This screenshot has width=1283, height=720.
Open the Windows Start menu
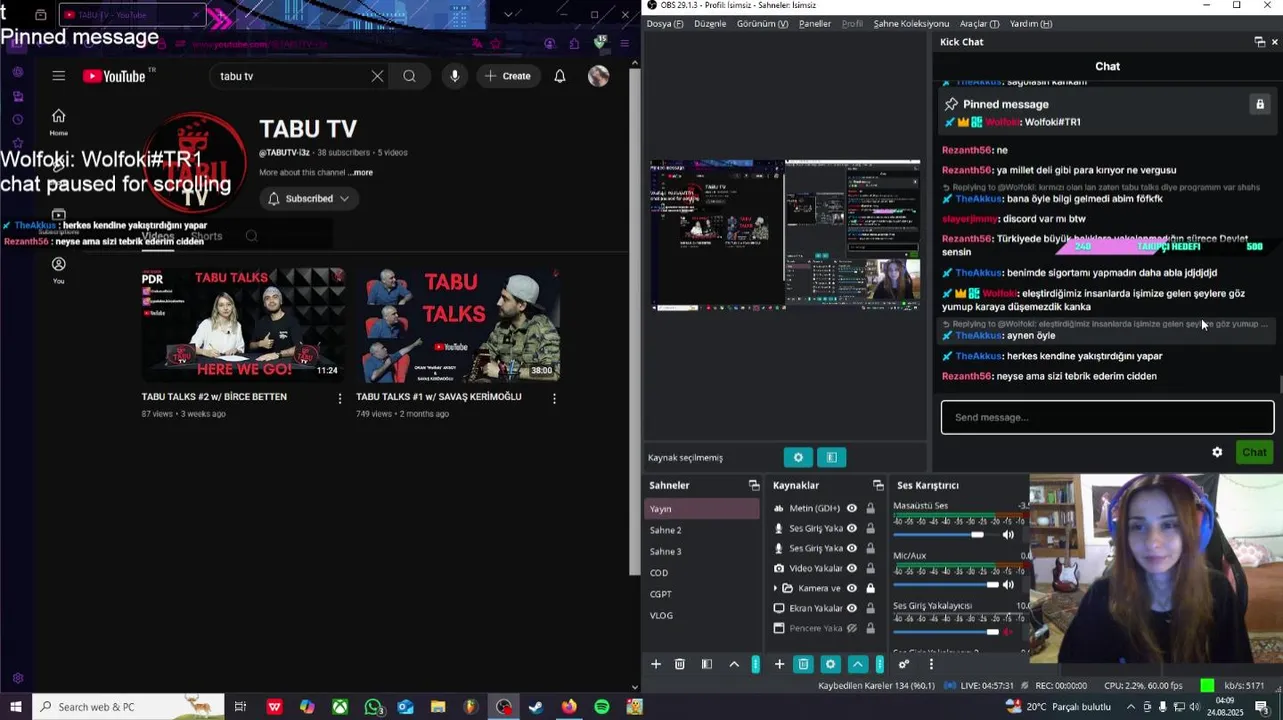[x=16, y=707]
